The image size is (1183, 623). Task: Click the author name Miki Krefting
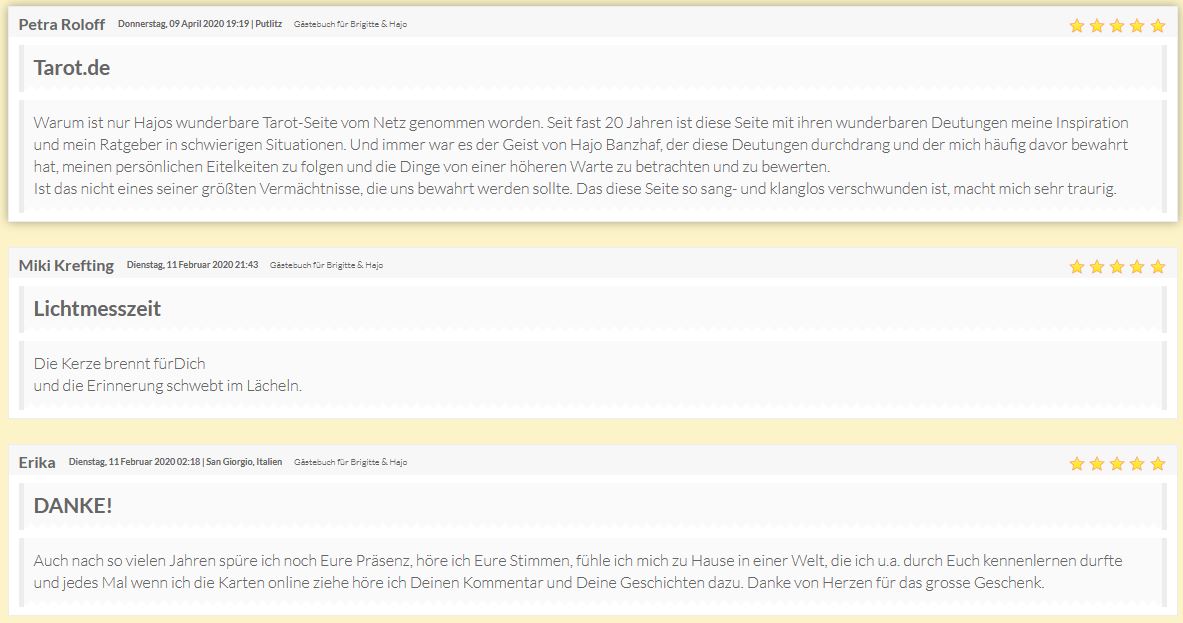(x=66, y=265)
